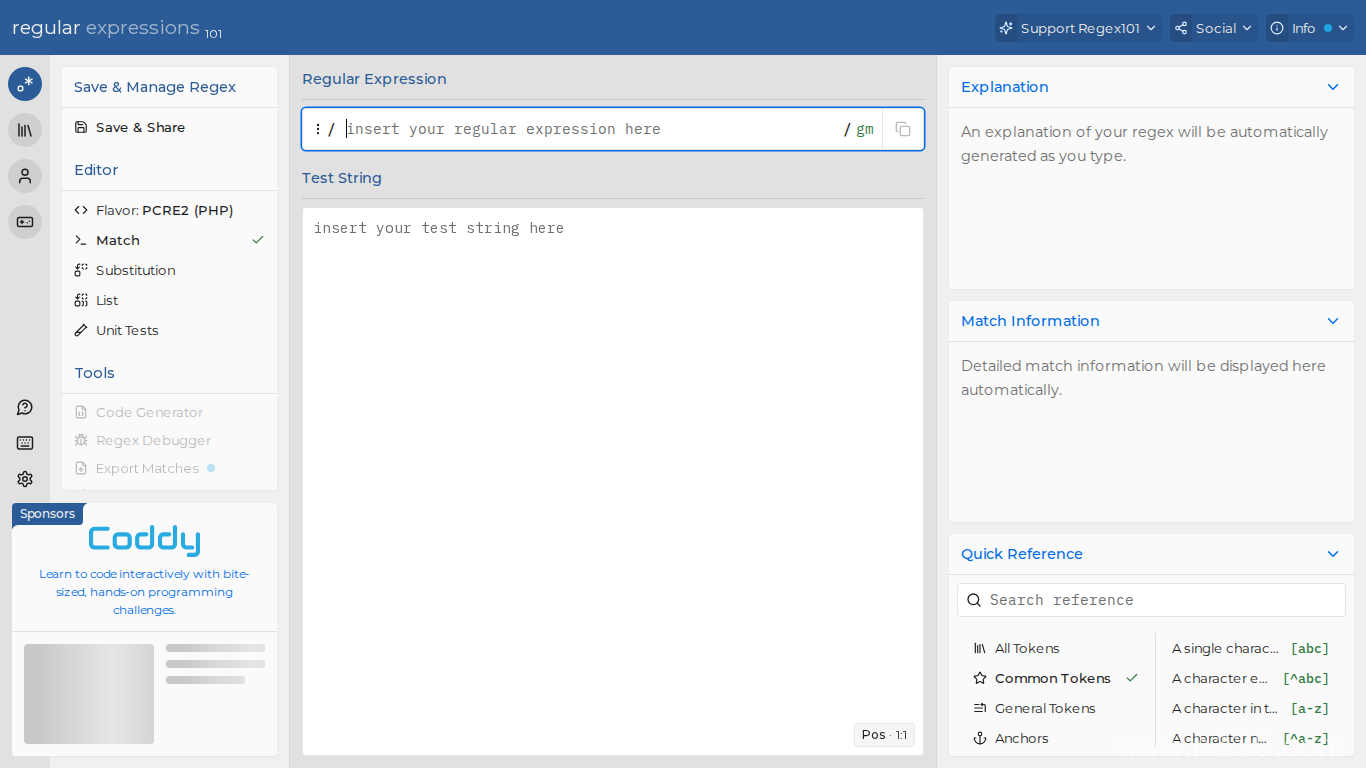The image size is (1366, 768).
Task: Click the account user icon in sidebar
Action: coord(25,176)
